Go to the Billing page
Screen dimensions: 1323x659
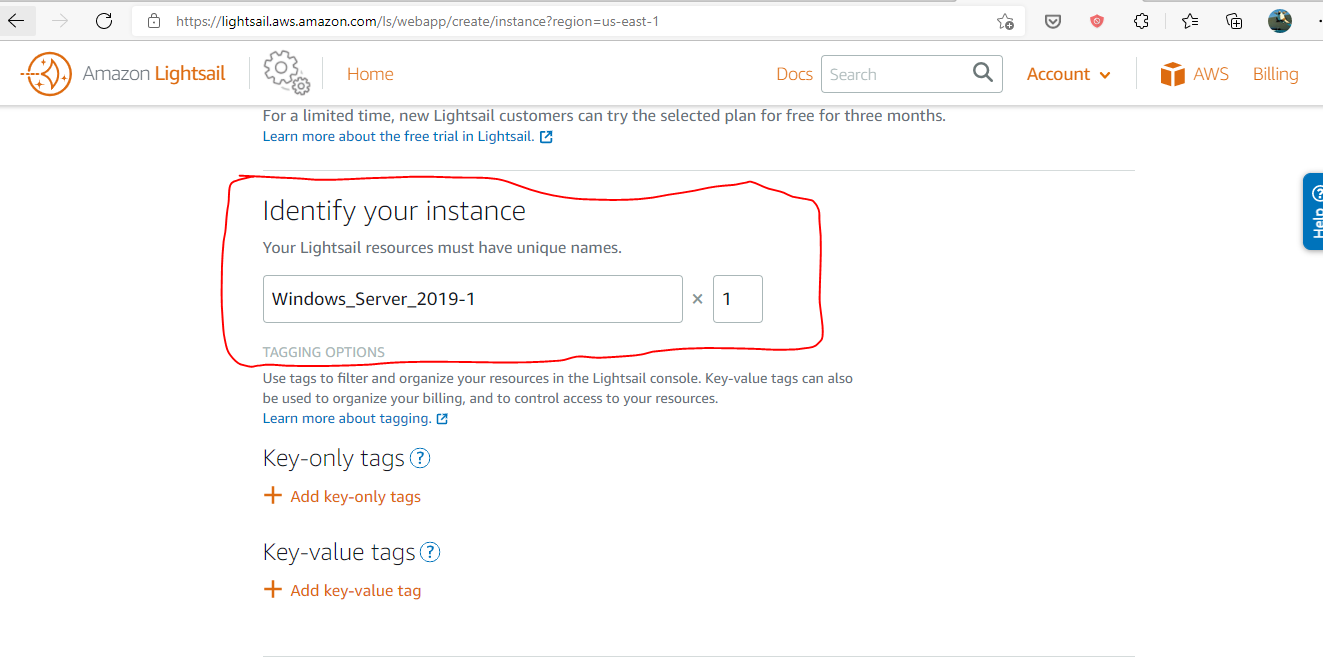(1275, 74)
